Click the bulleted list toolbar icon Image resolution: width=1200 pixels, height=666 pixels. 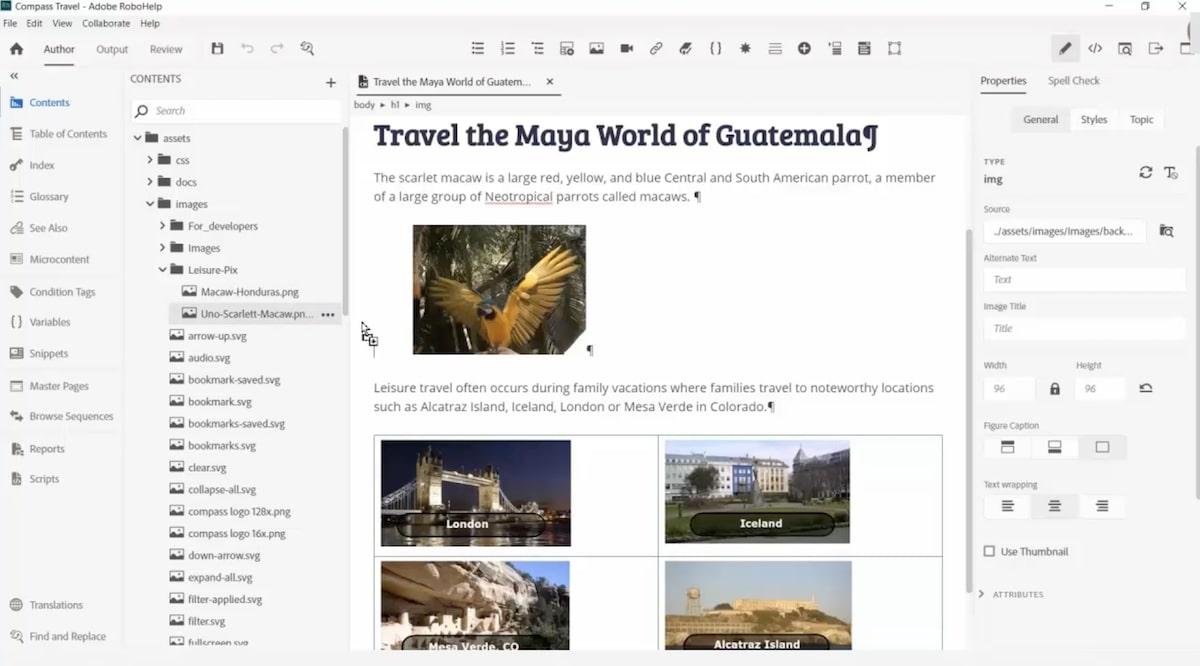tap(478, 48)
